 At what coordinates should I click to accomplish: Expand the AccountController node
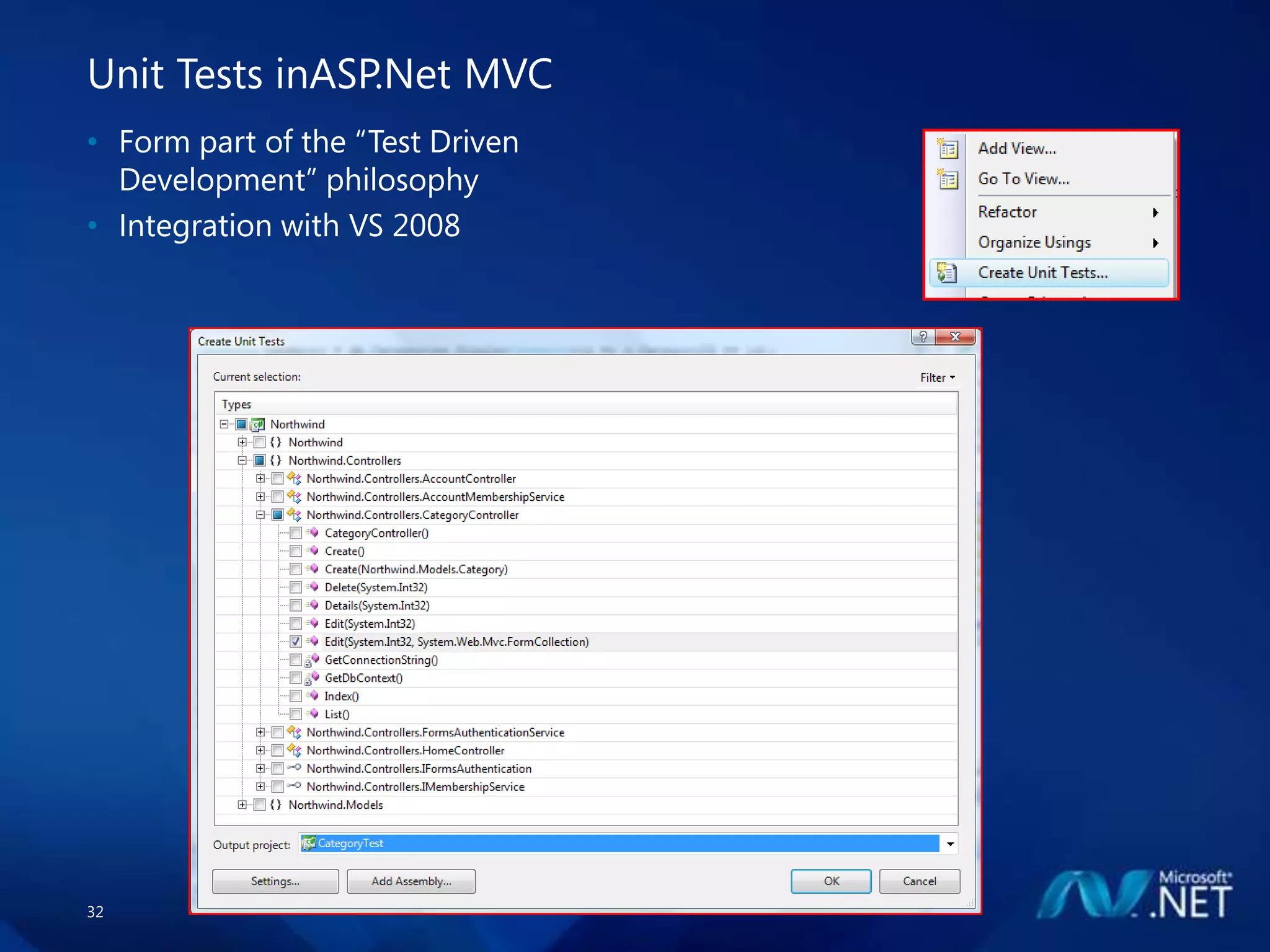coord(260,478)
